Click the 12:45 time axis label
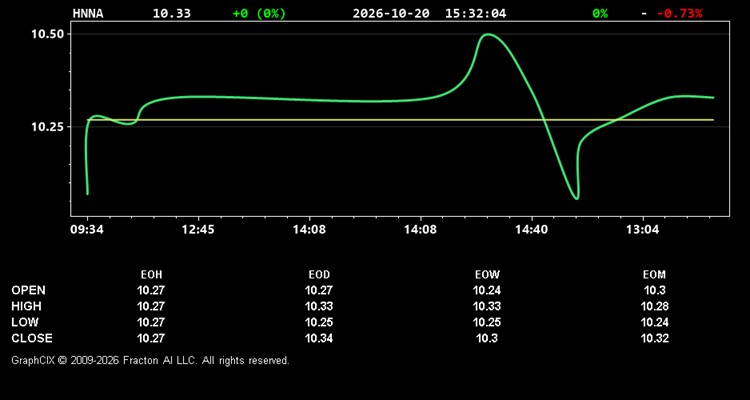Image resolution: width=750 pixels, height=400 pixels. click(x=198, y=230)
